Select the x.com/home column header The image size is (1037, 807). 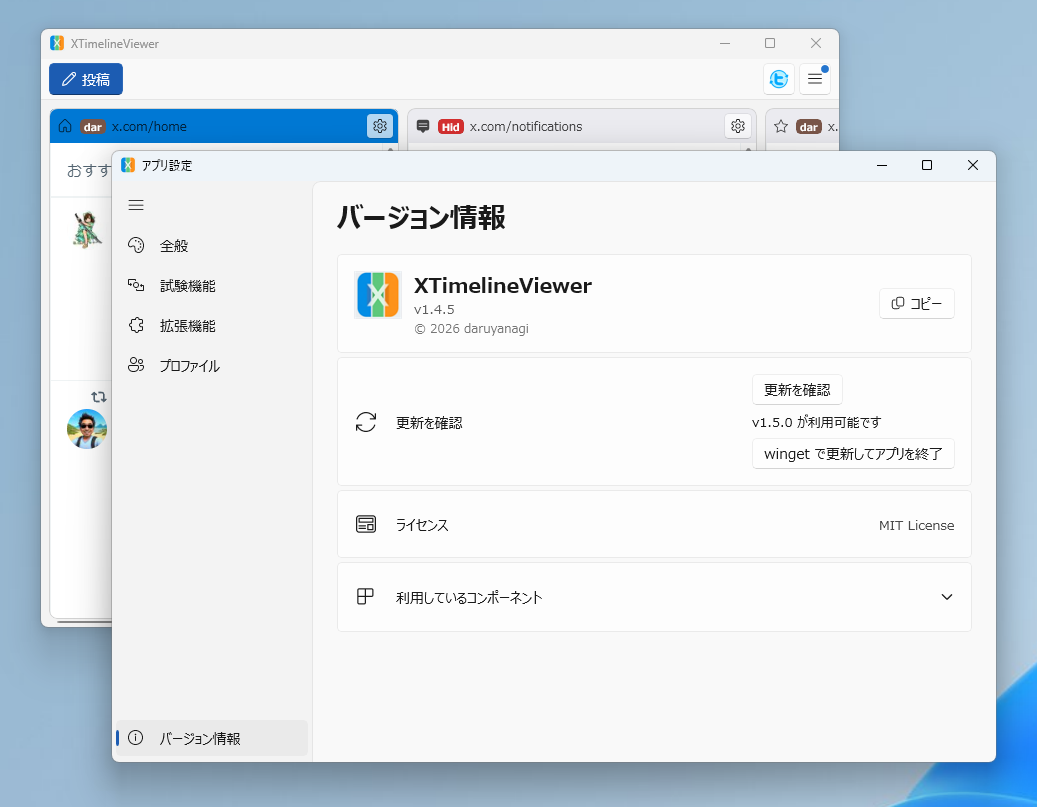click(224, 126)
